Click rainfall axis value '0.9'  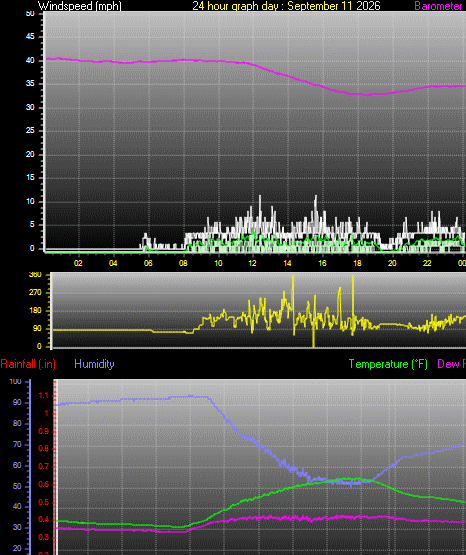click(x=43, y=431)
